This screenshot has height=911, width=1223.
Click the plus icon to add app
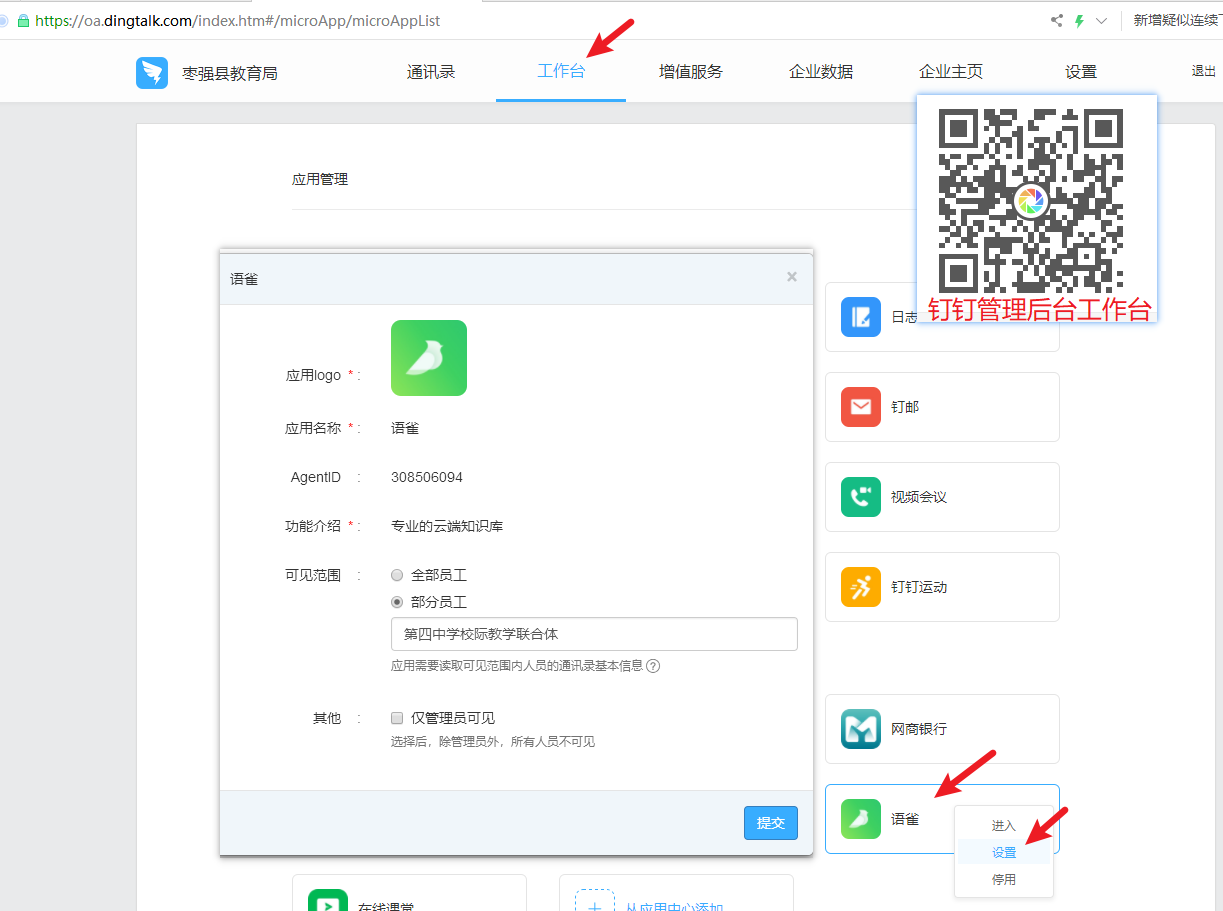pos(594,901)
